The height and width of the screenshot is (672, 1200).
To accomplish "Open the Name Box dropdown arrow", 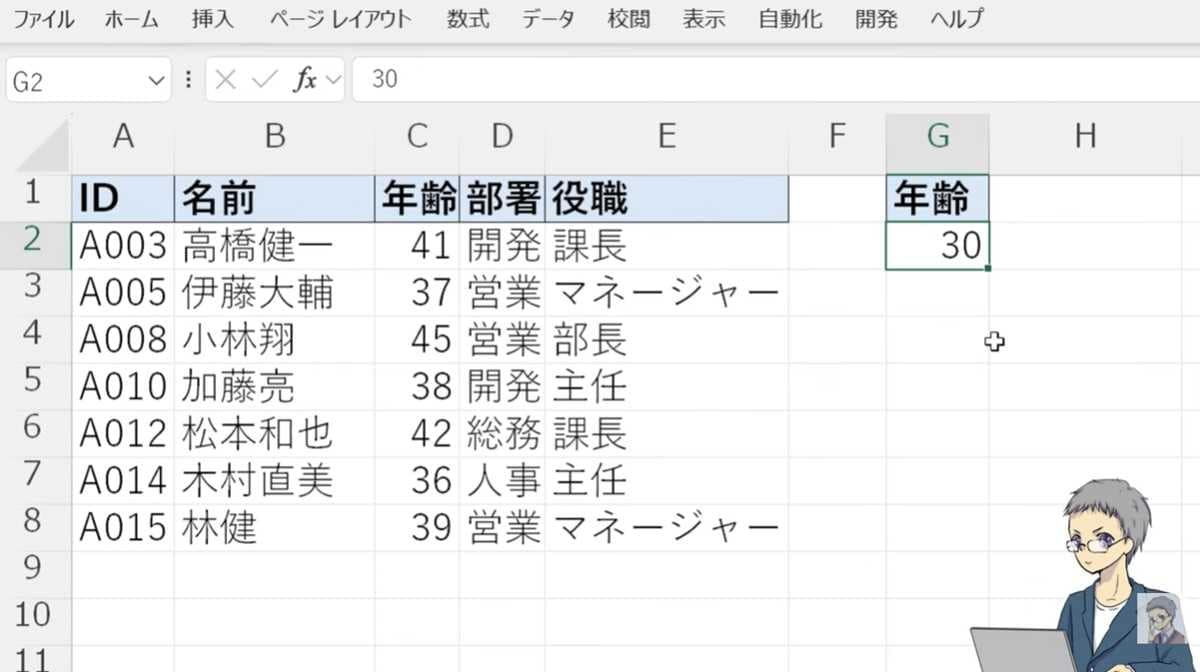I will pos(155,80).
